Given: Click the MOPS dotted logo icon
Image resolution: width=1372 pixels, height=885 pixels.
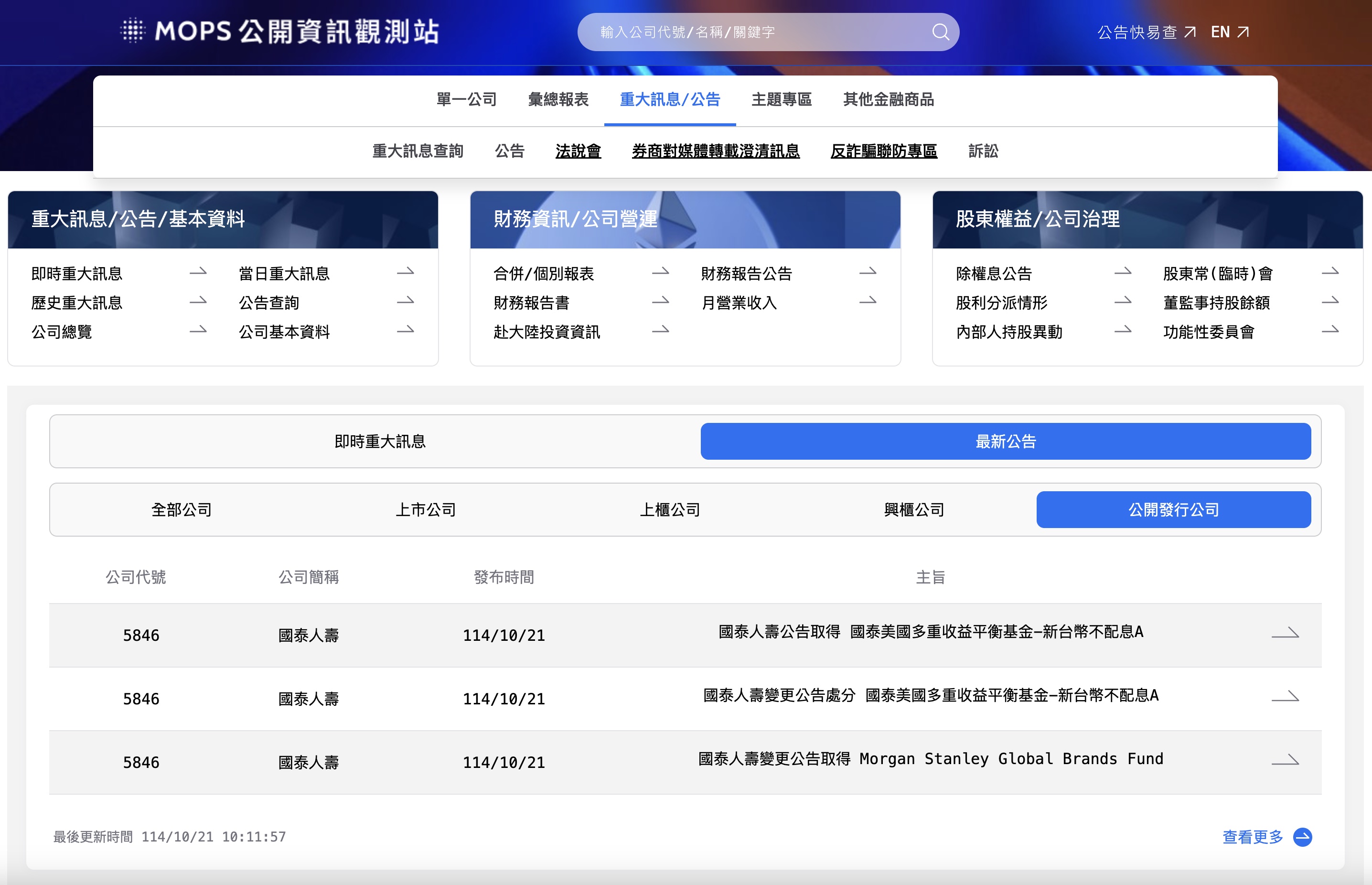Looking at the screenshot, I should [x=133, y=31].
